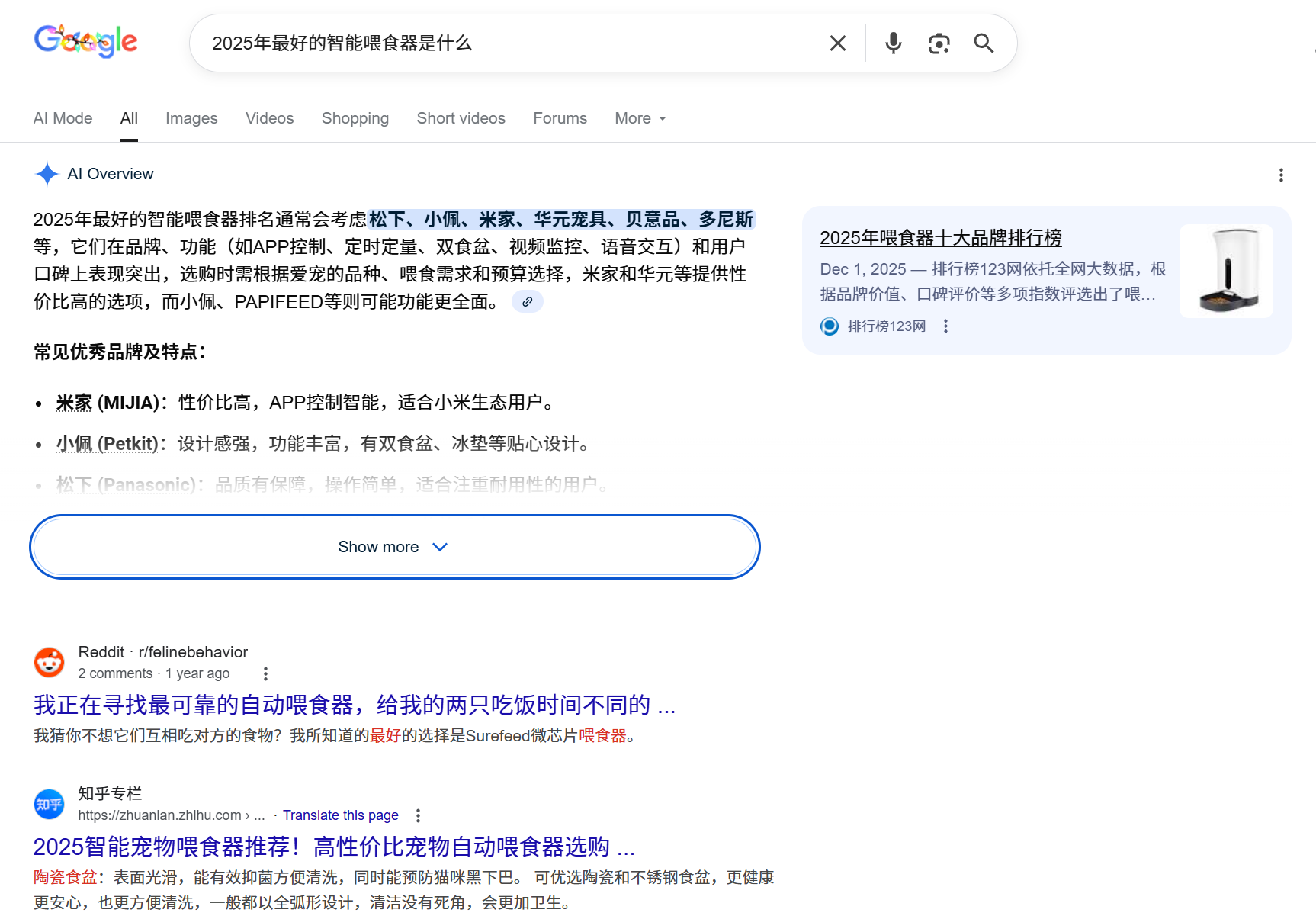1316x916 pixels.
Task: Open 2025年喂食器十大品牌排行榜 link
Action: 941,238
